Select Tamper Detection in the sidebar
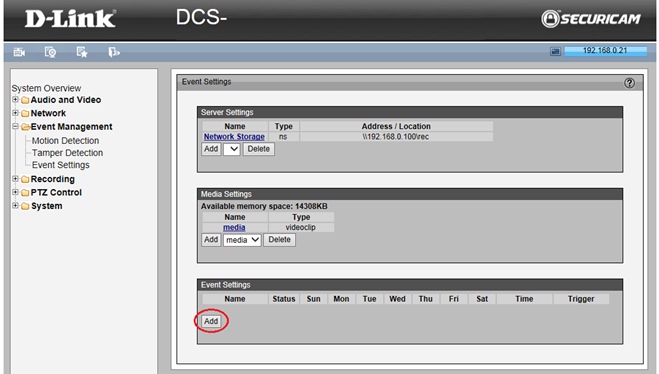Viewport: 659px width, 374px height. 67,153
